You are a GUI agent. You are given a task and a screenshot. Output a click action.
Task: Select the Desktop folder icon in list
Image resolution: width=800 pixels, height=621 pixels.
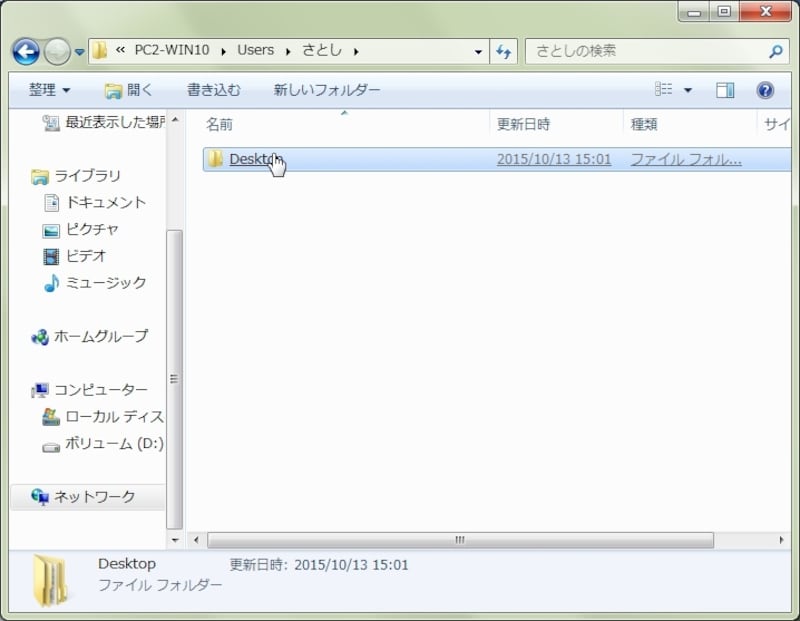click(x=215, y=159)
